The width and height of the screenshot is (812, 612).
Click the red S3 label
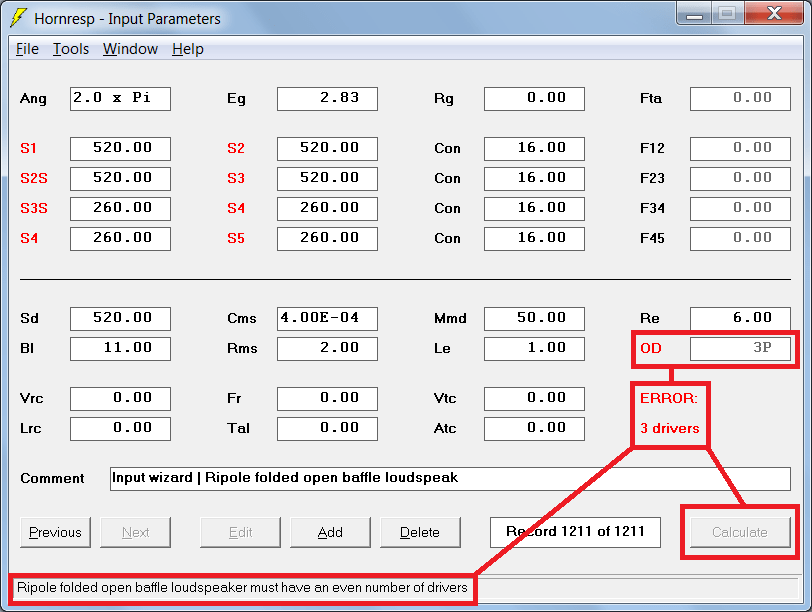point(236,179)
